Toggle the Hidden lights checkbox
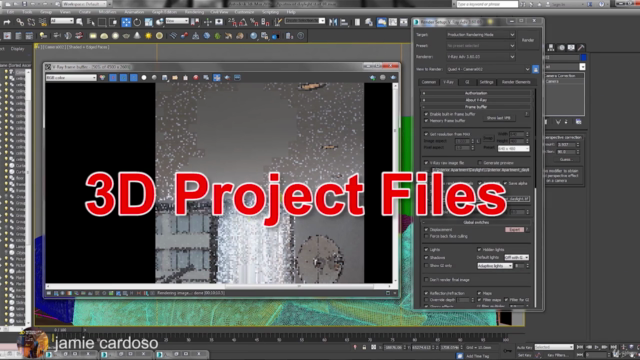Viewport: 640px width, 360px height. [479, 249]
